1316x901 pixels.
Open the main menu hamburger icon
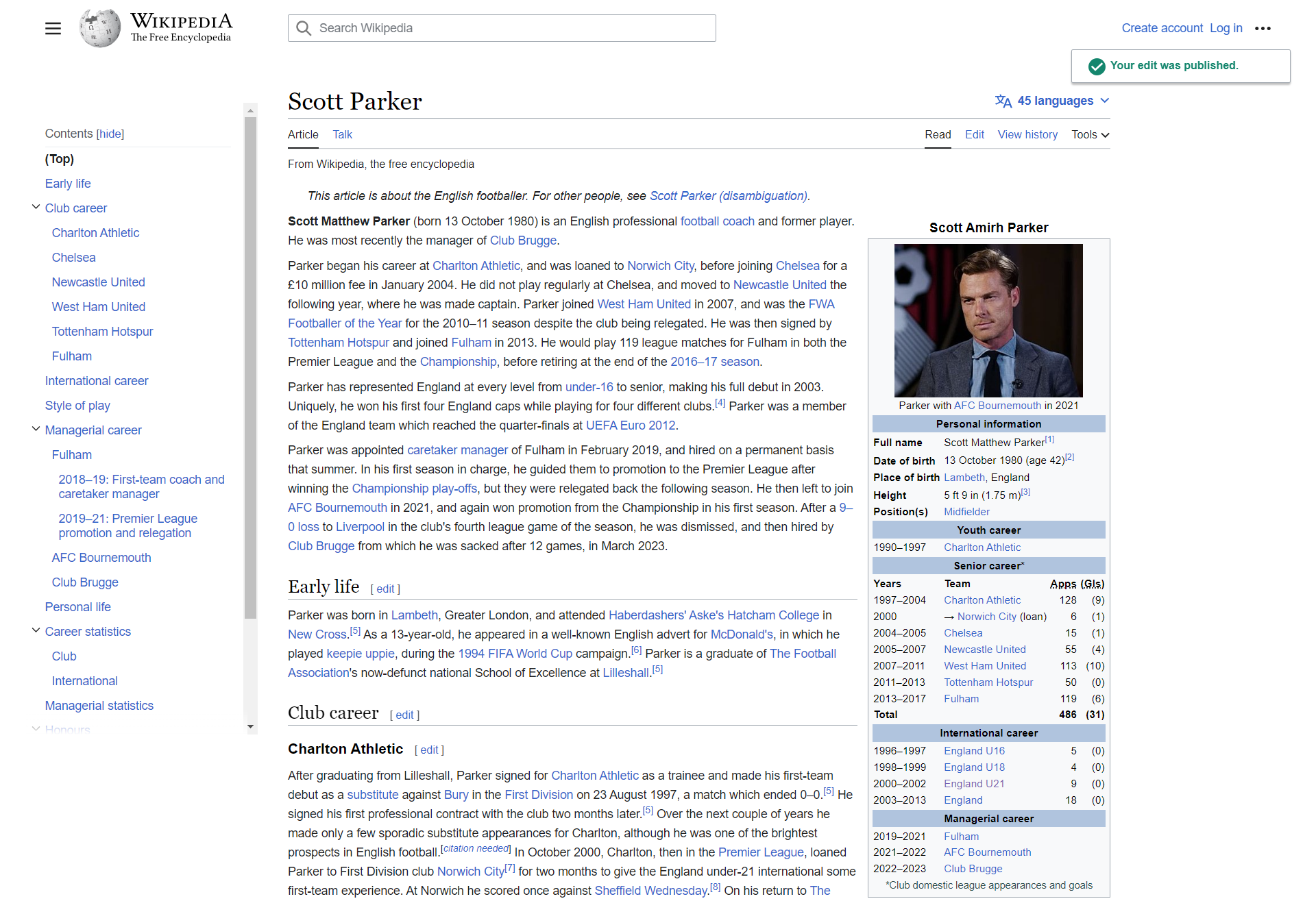53,28
